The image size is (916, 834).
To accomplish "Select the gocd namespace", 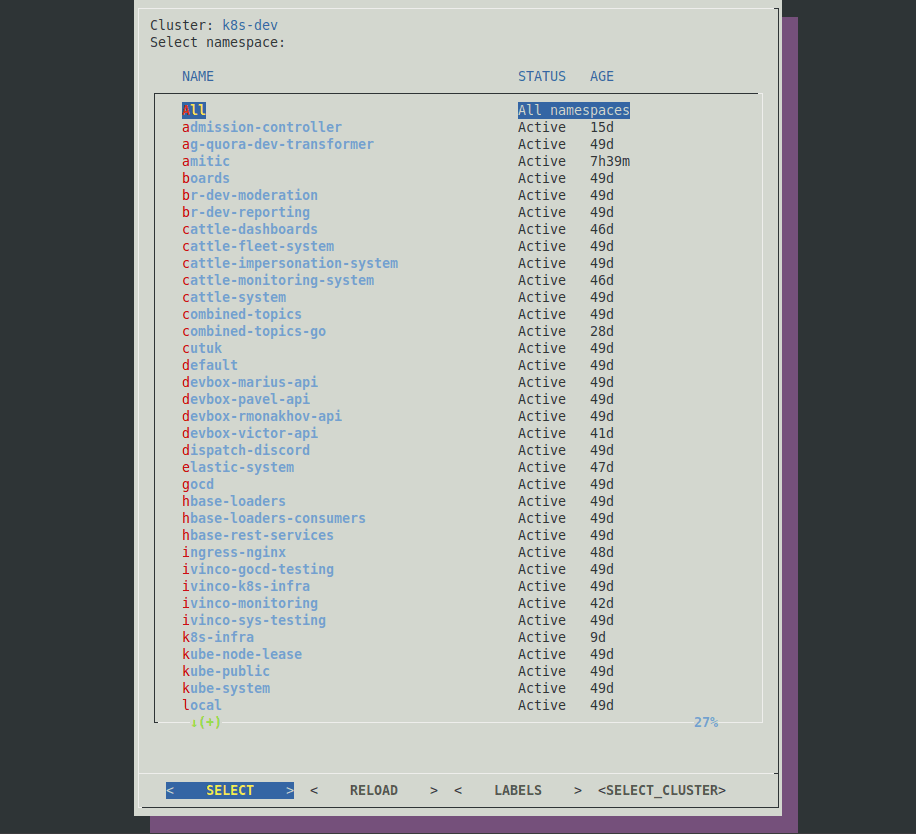I will [x=198, y=484].
